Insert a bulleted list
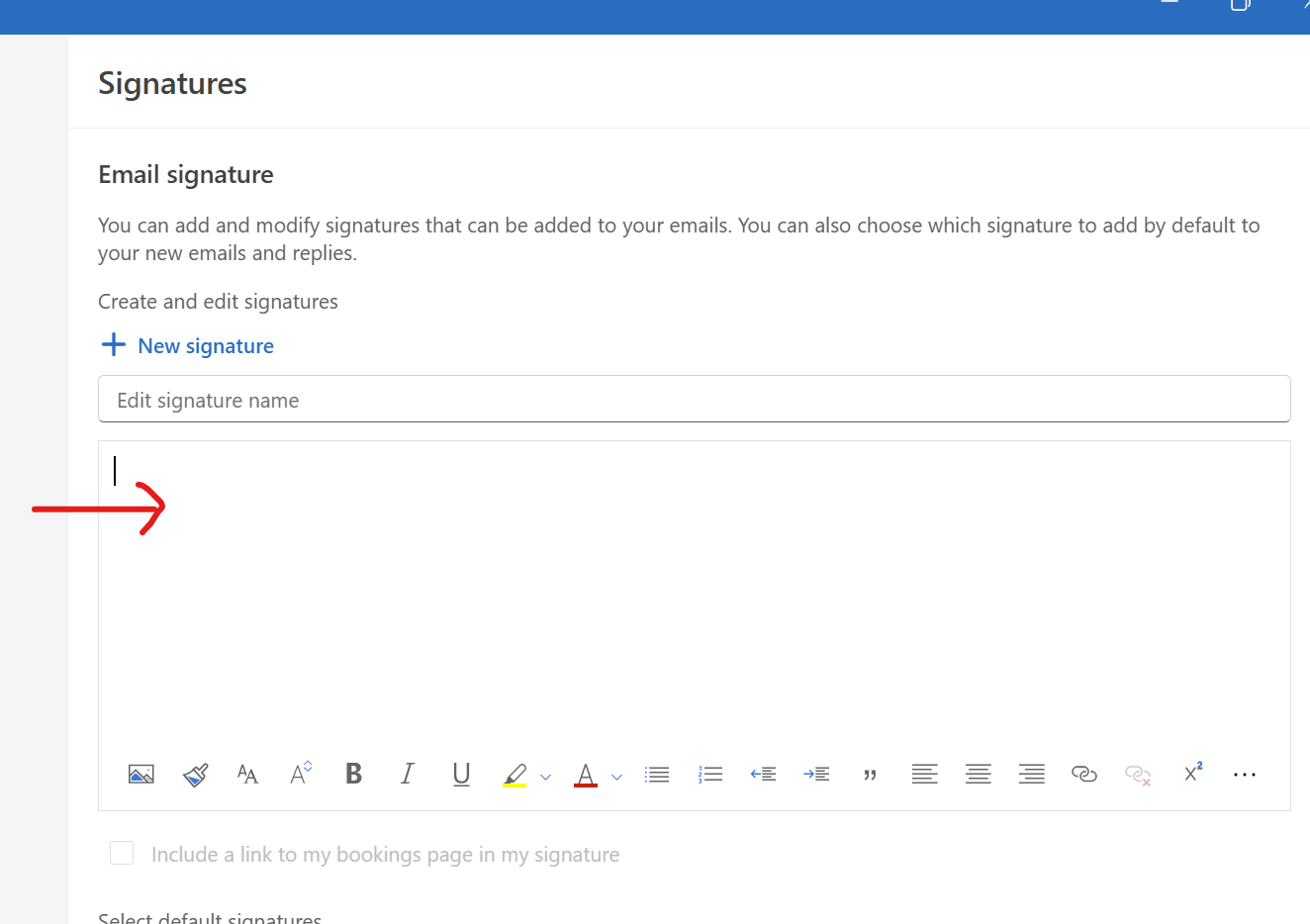Viewport: 1310px width, 924px height. (x=657, y=775)
